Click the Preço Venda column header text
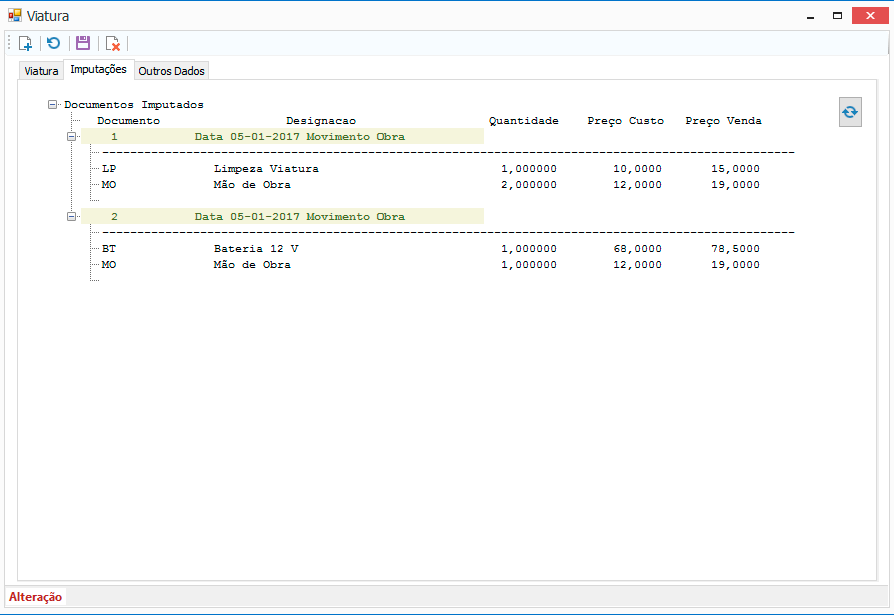The width and height of the screenshot is (894, 615). point(724,120)
